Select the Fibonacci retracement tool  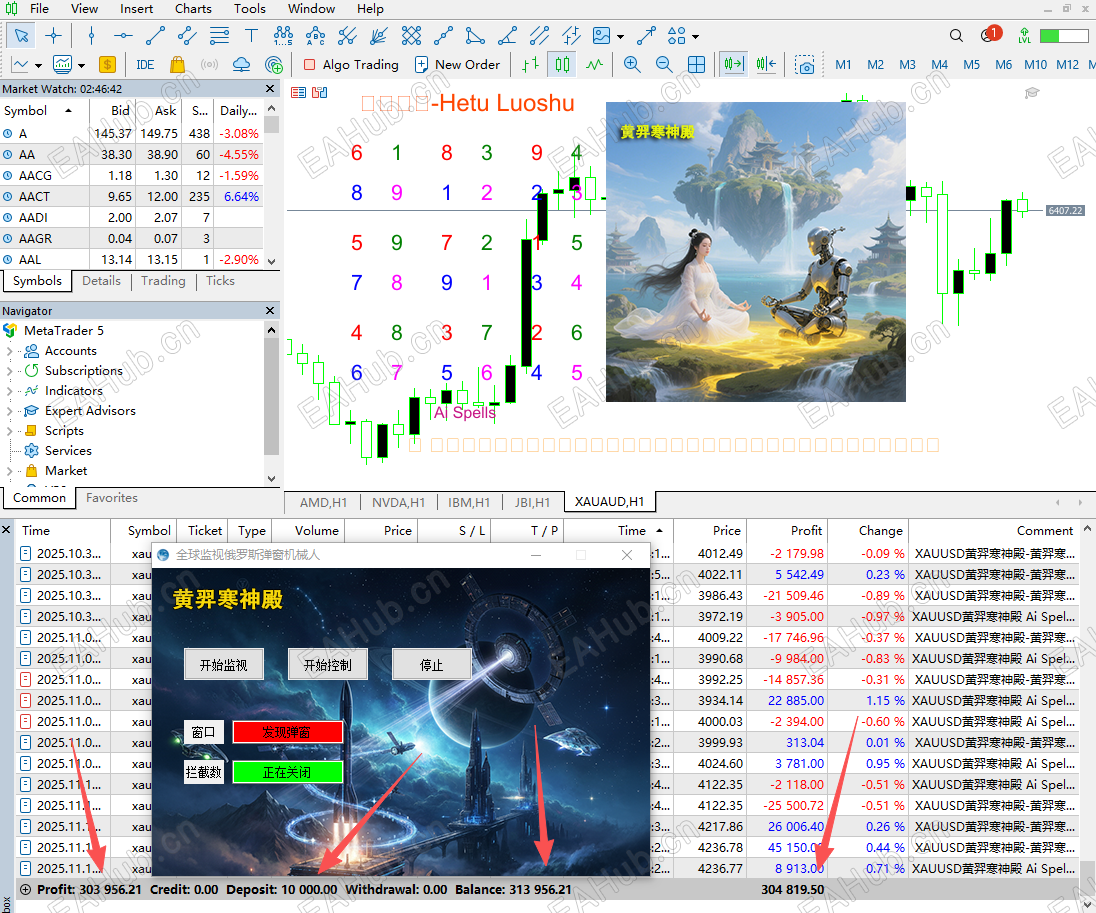click(219, 36)
